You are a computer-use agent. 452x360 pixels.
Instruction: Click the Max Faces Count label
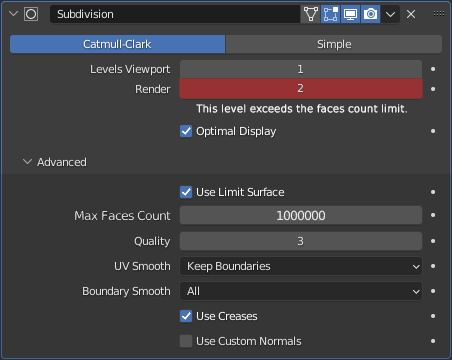pos(122,216)
